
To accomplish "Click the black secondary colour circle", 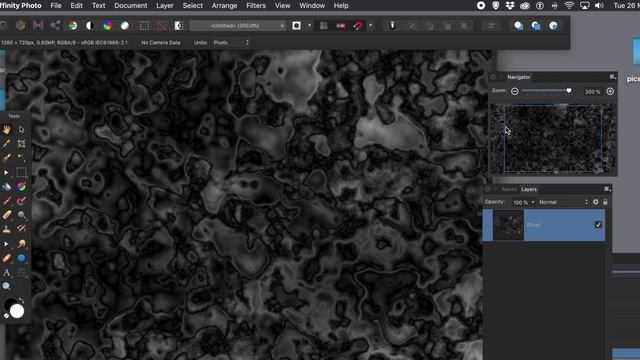I will 9,303.
